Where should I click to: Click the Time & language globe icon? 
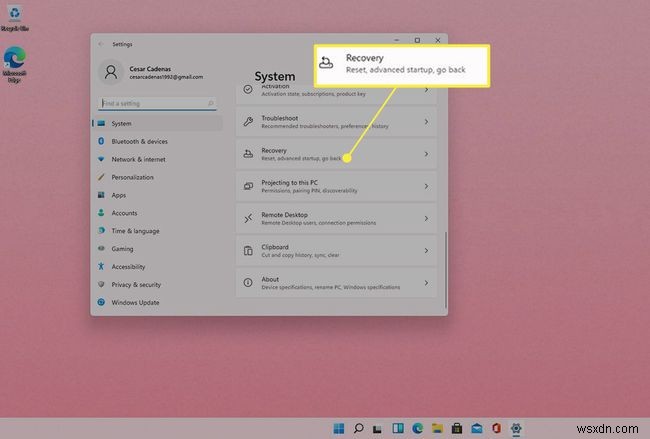pos(101,230)
